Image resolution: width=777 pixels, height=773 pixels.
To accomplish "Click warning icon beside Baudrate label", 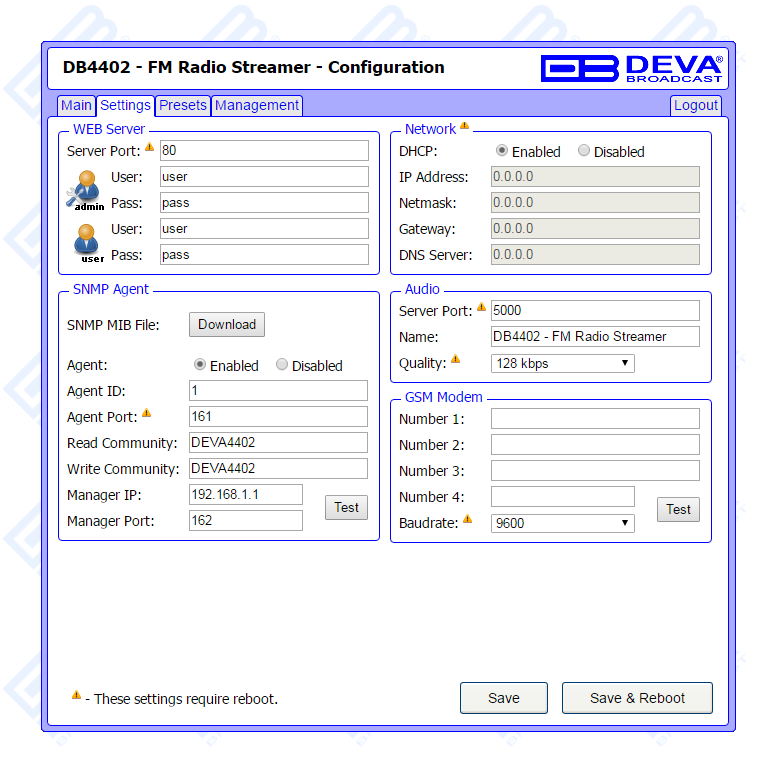I will 467,520.
